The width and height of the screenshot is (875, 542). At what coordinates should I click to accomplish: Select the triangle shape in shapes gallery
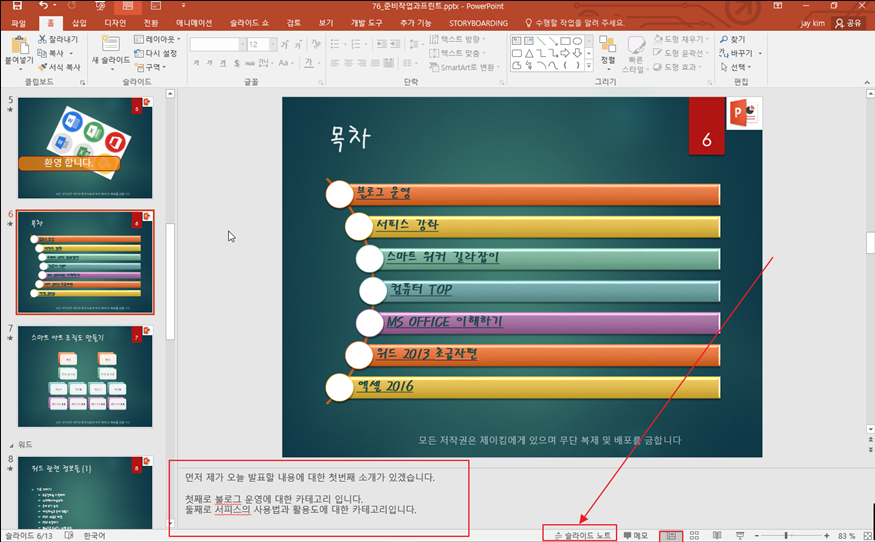coord(528,53)
